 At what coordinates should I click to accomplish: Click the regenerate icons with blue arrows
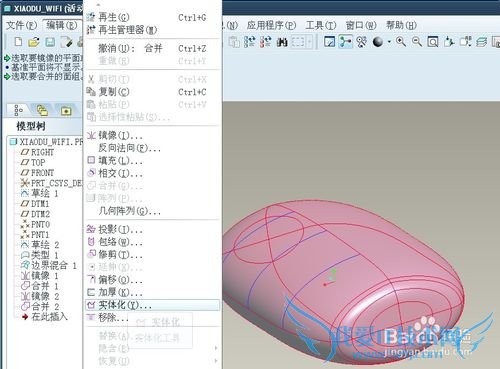[x=249, y=42]
